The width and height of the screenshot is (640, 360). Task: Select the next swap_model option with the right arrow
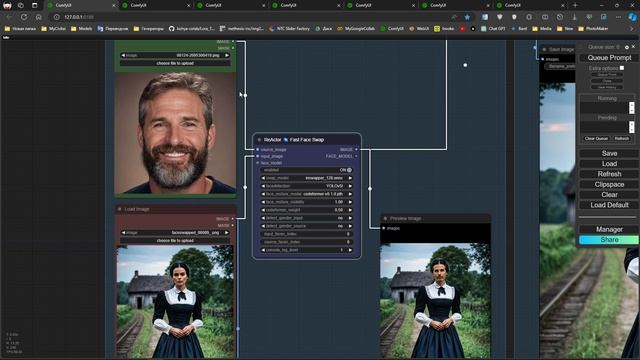(x=350, y=178)
